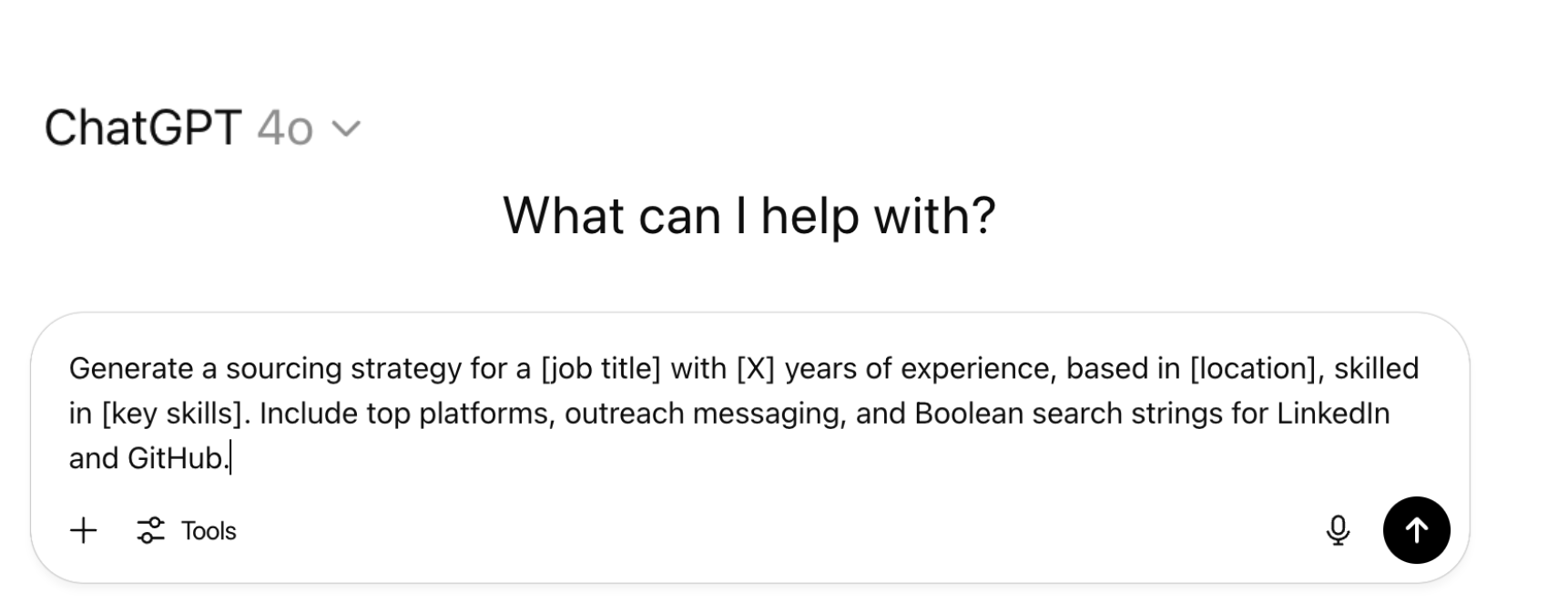Click the Tools sliders icon

point(150,530)
